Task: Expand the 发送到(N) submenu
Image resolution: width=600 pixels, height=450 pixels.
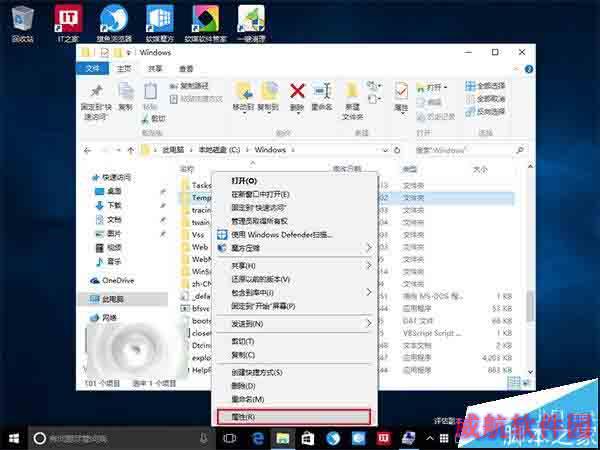Action: pyautogui.click(x=369, y=324)
